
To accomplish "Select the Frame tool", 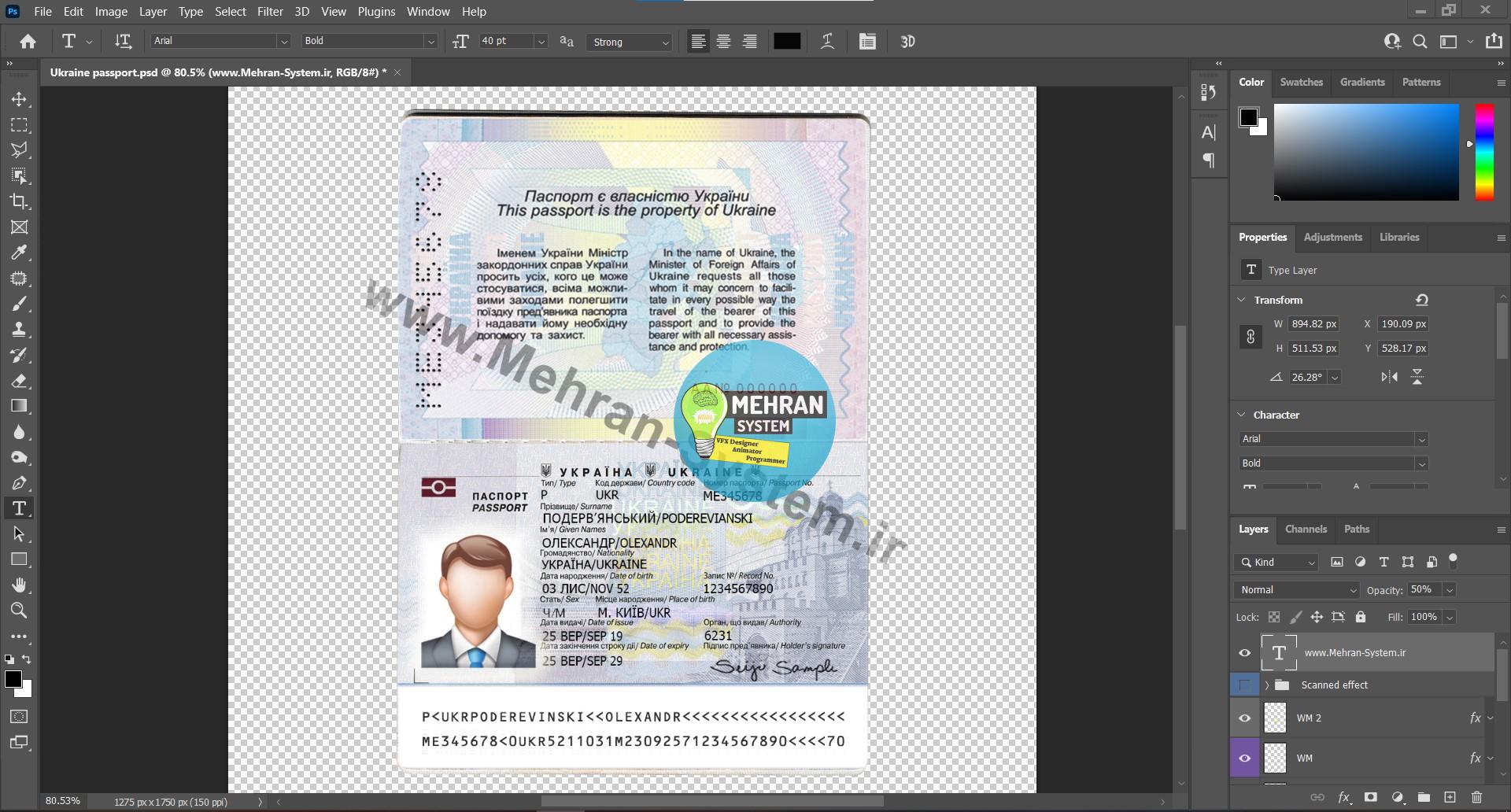I will coord(19,227).
